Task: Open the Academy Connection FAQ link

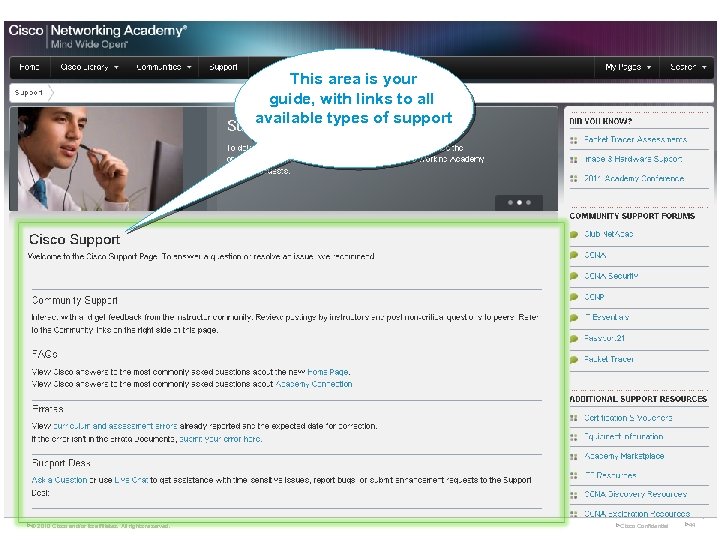Action: pos(314,384)
